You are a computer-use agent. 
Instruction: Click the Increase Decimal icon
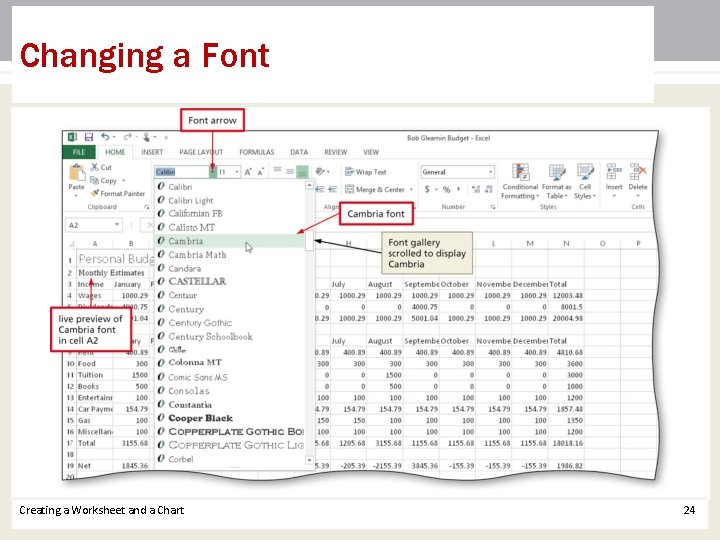476,189
